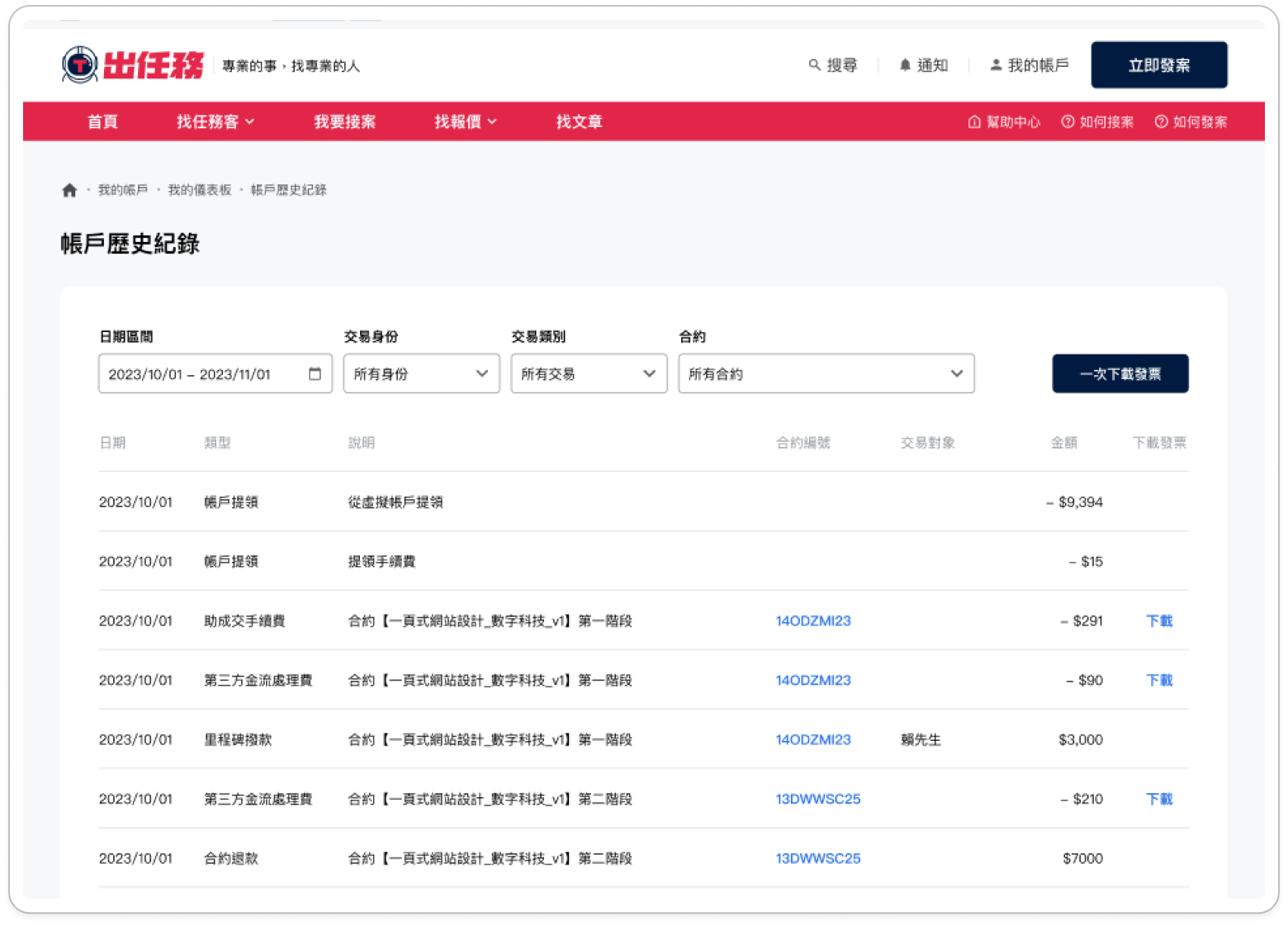
Task: Download invoice for −$210 第三方金流處理費 row
Action: 1159,800
